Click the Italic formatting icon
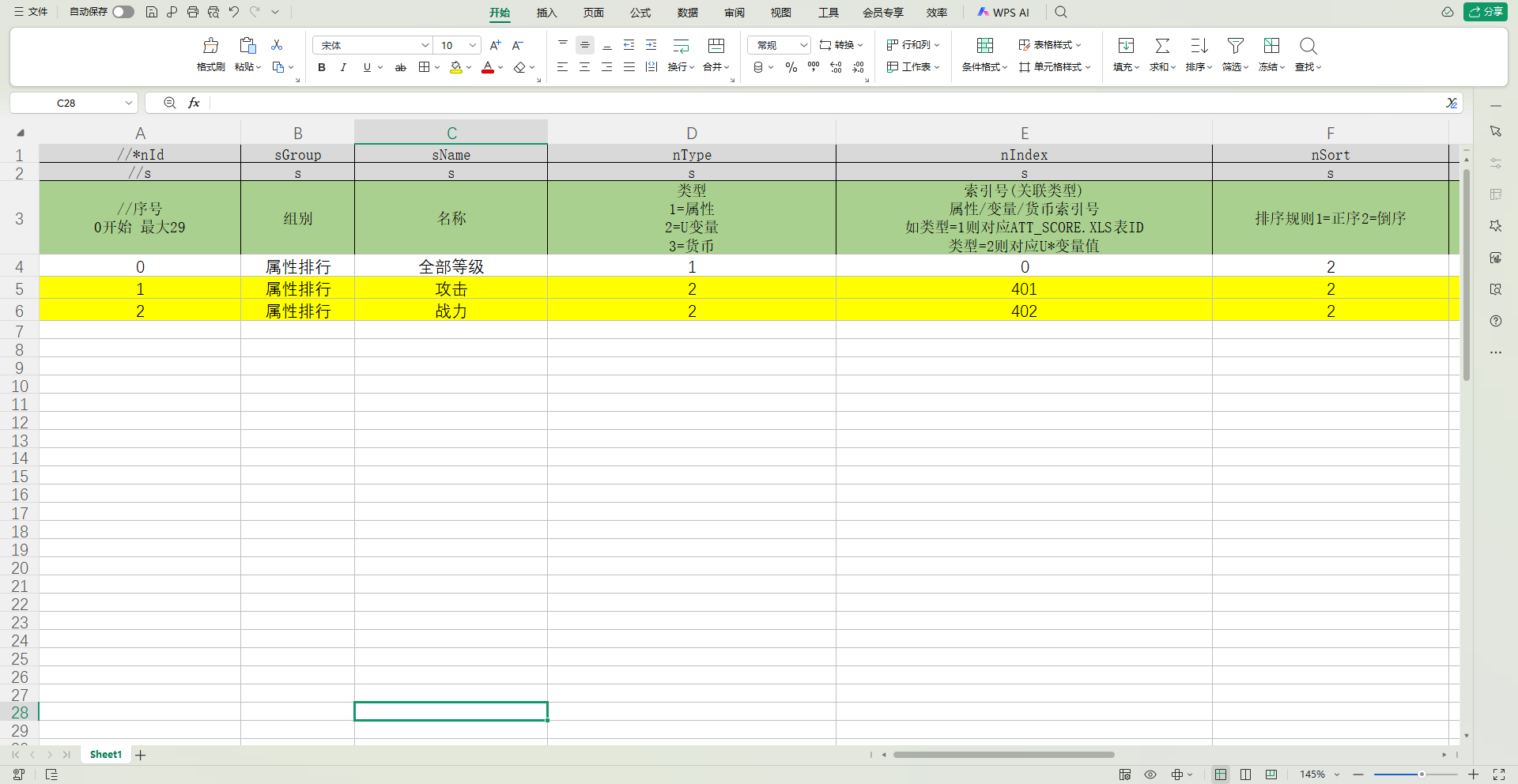This screenshot has width=1518, height=784. click(x=343, y=67)
